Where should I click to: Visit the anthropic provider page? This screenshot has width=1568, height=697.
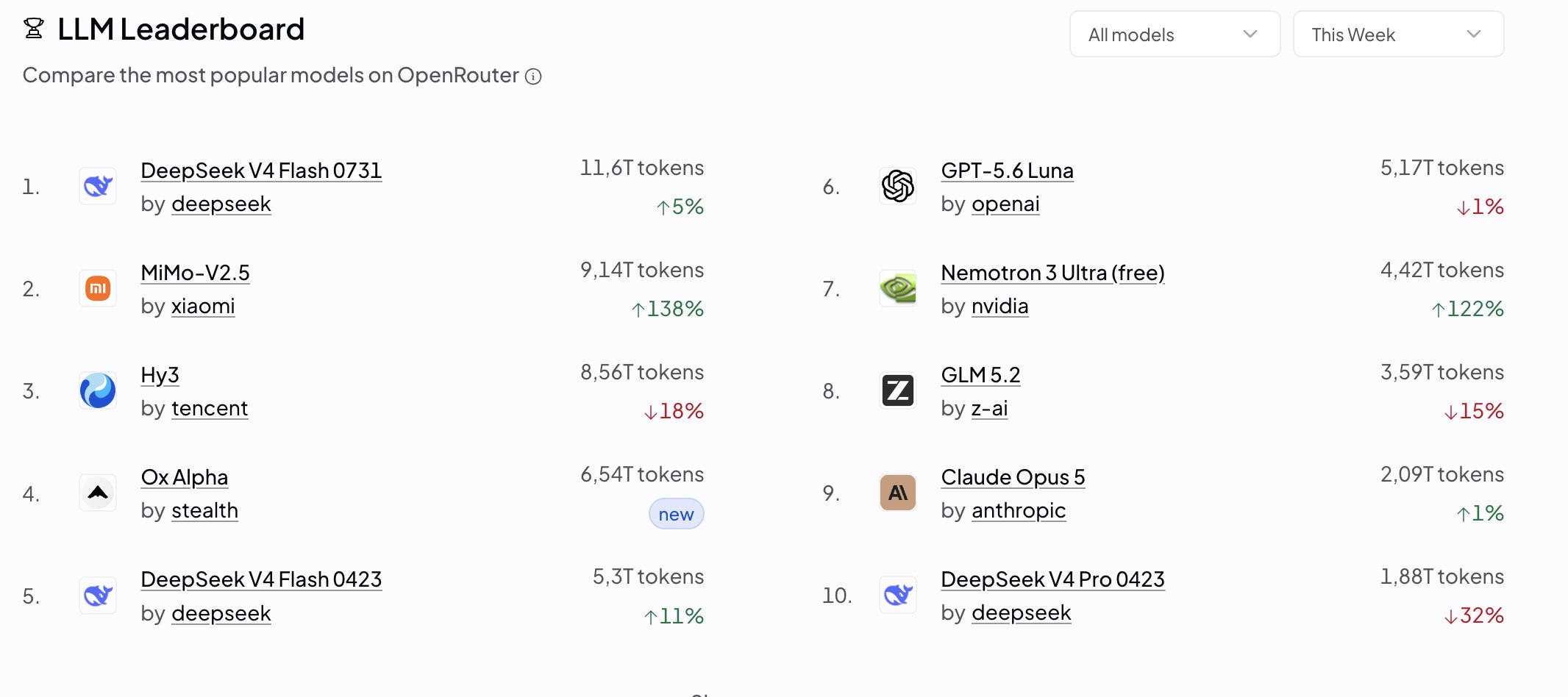tap(1019, 510)
